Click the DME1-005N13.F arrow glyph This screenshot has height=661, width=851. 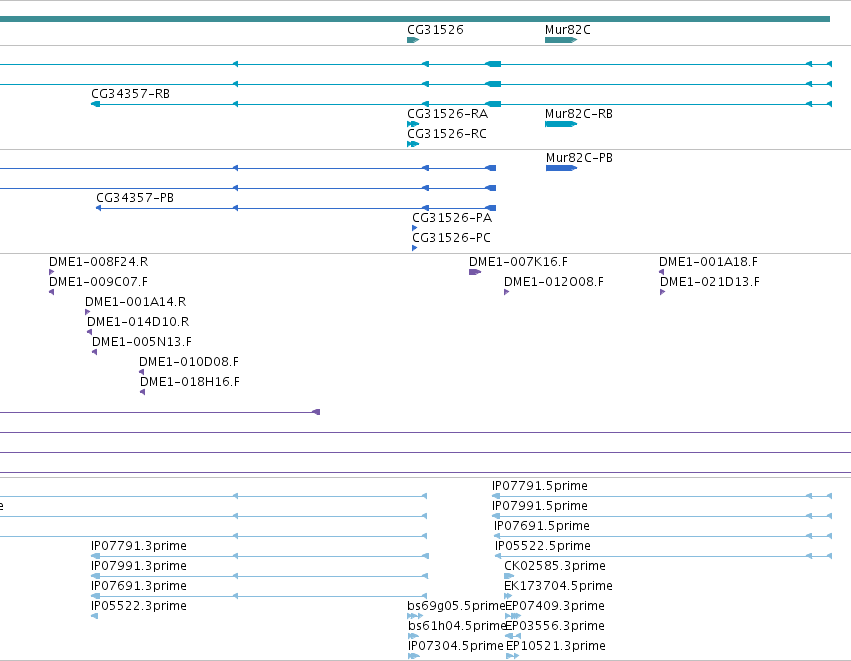pyautogui.click(x=94, y=353)
